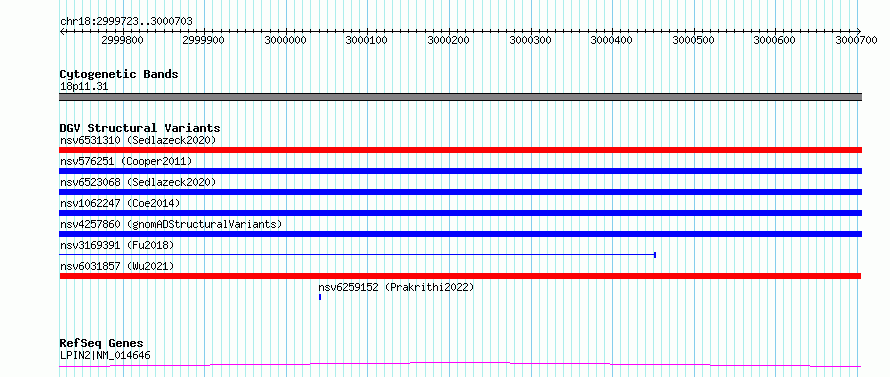Click the chr18:2999723..3000703 region label
Screen dimensions: 890x377
[x=126, y=21]
